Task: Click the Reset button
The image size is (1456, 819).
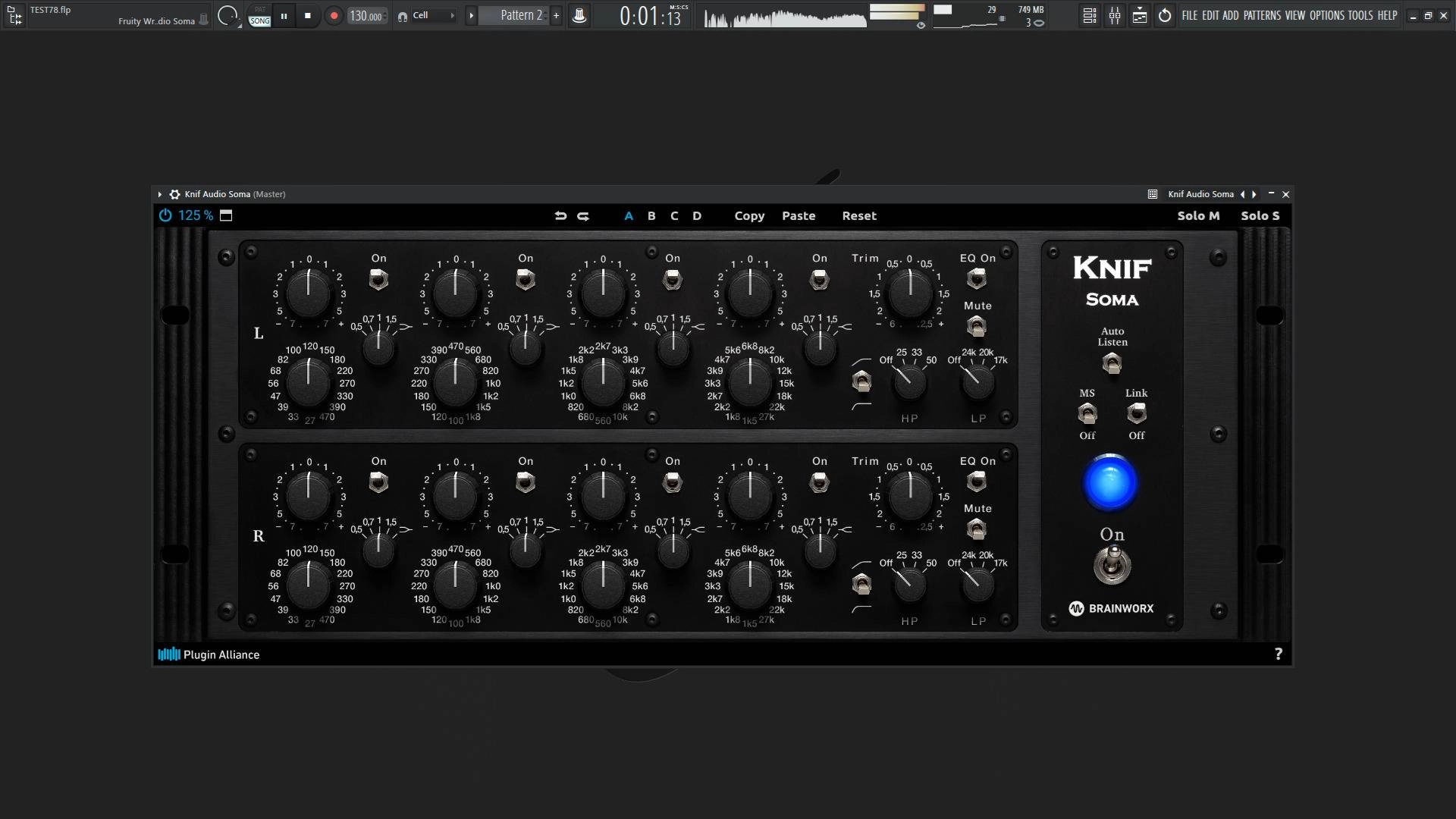Action: (x=859, y=216)
